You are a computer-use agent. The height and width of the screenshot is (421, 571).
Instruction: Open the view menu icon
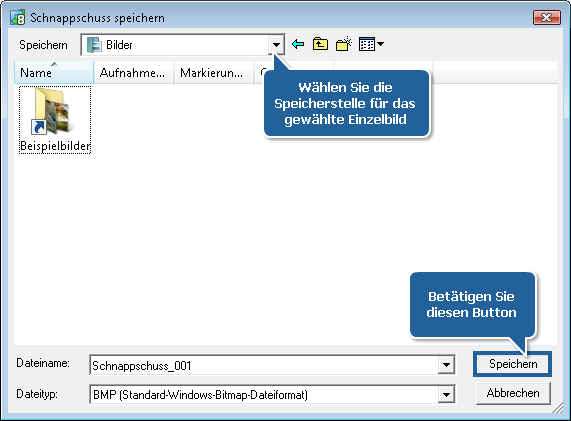tap(371, 44)
